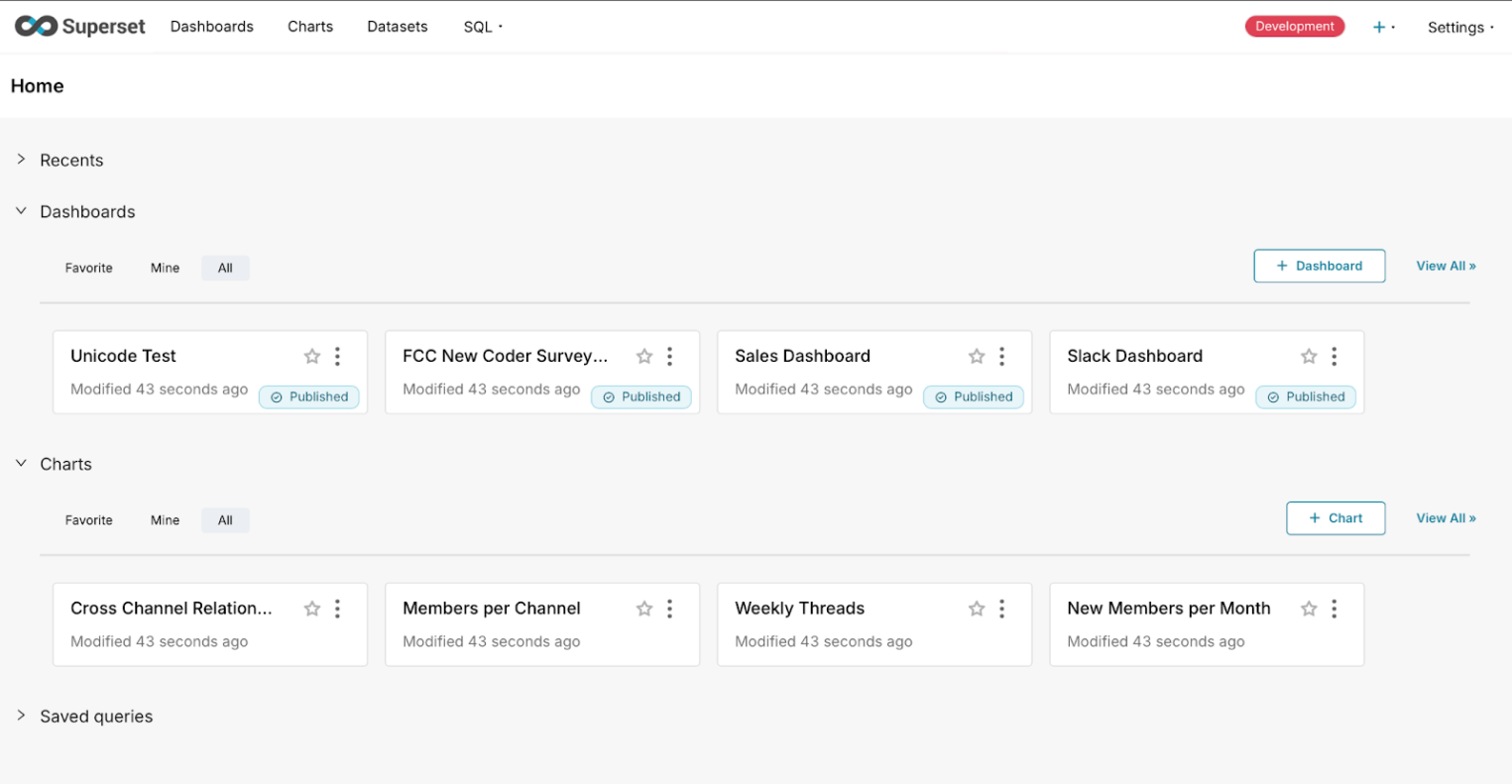Click the plus icon in the top navbar
1512x784 pixels.
(1379, 28)
